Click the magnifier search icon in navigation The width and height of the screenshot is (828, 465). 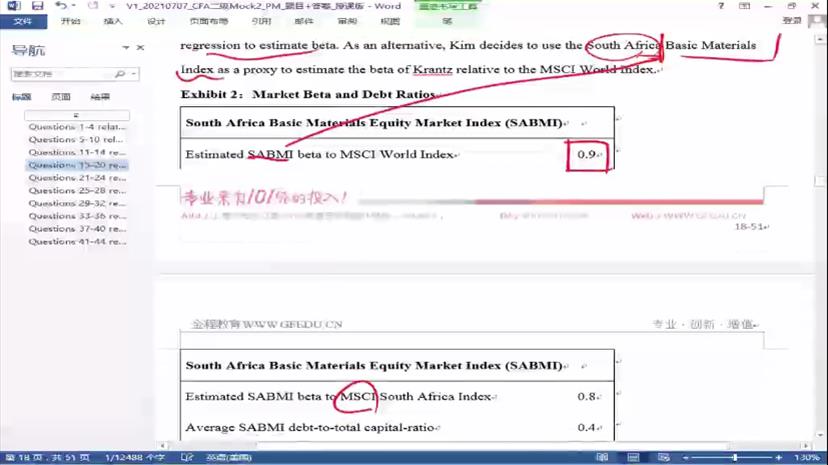tap(121, 74)
